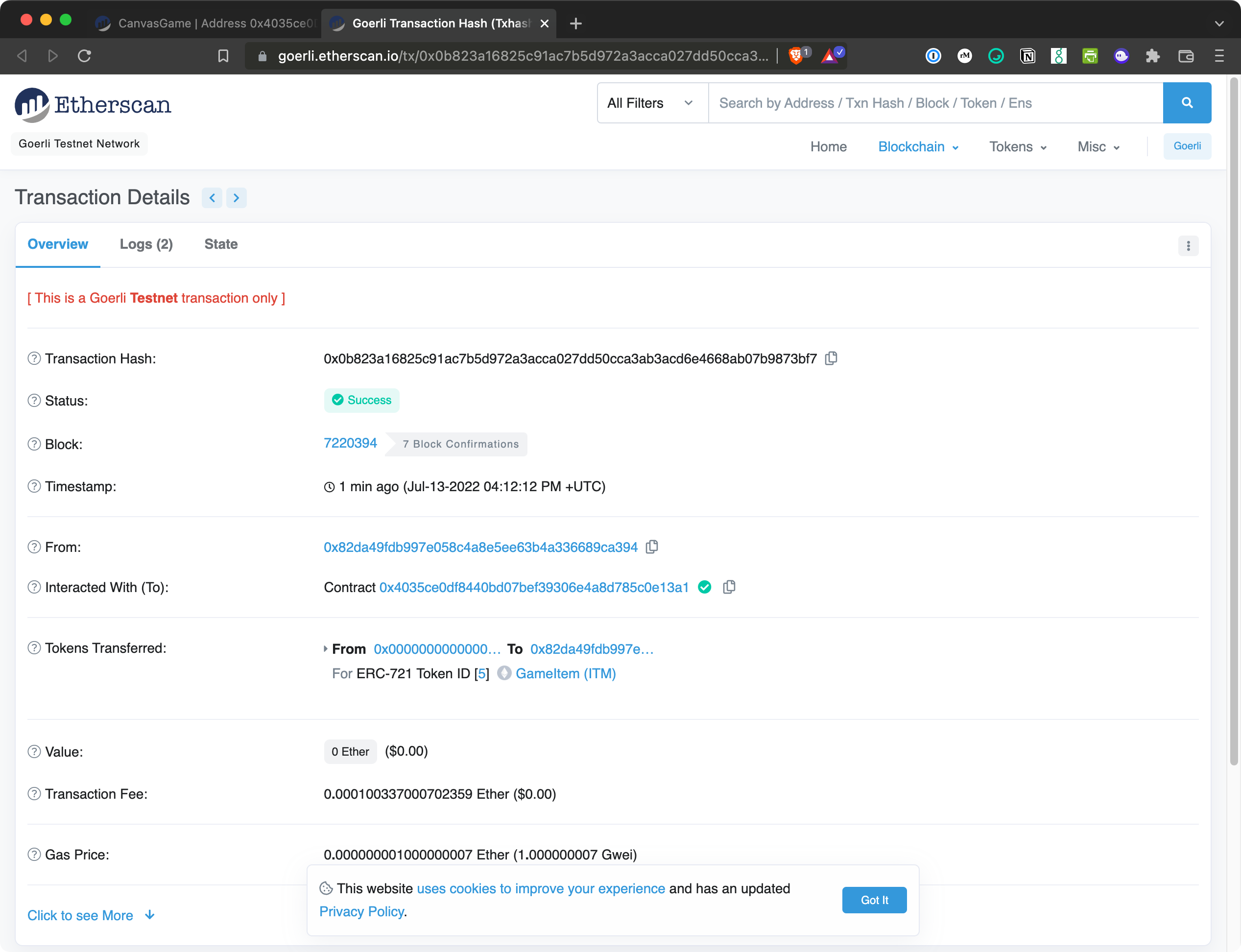Viewport: 1241px width, 952px height.
Task: Click the blue search magnifier button
Action: 1187,102
